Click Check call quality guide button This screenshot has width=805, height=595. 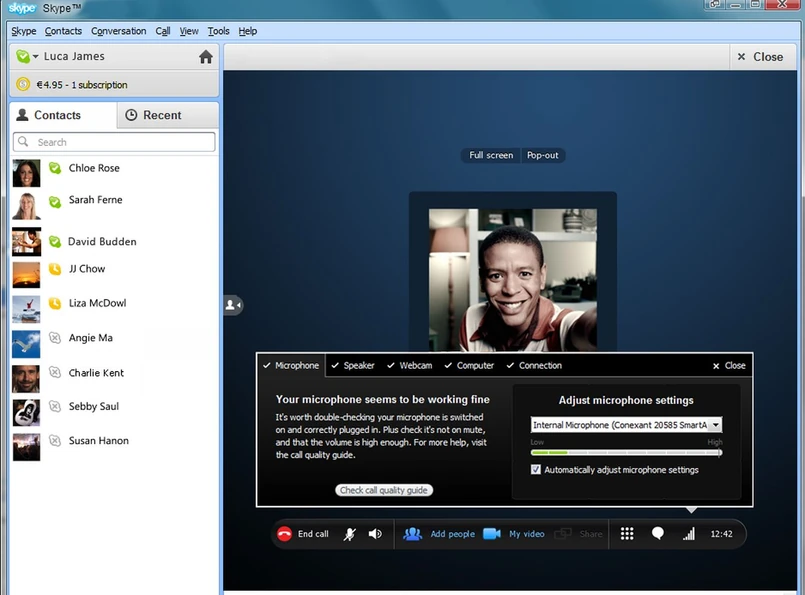(384, 490)
